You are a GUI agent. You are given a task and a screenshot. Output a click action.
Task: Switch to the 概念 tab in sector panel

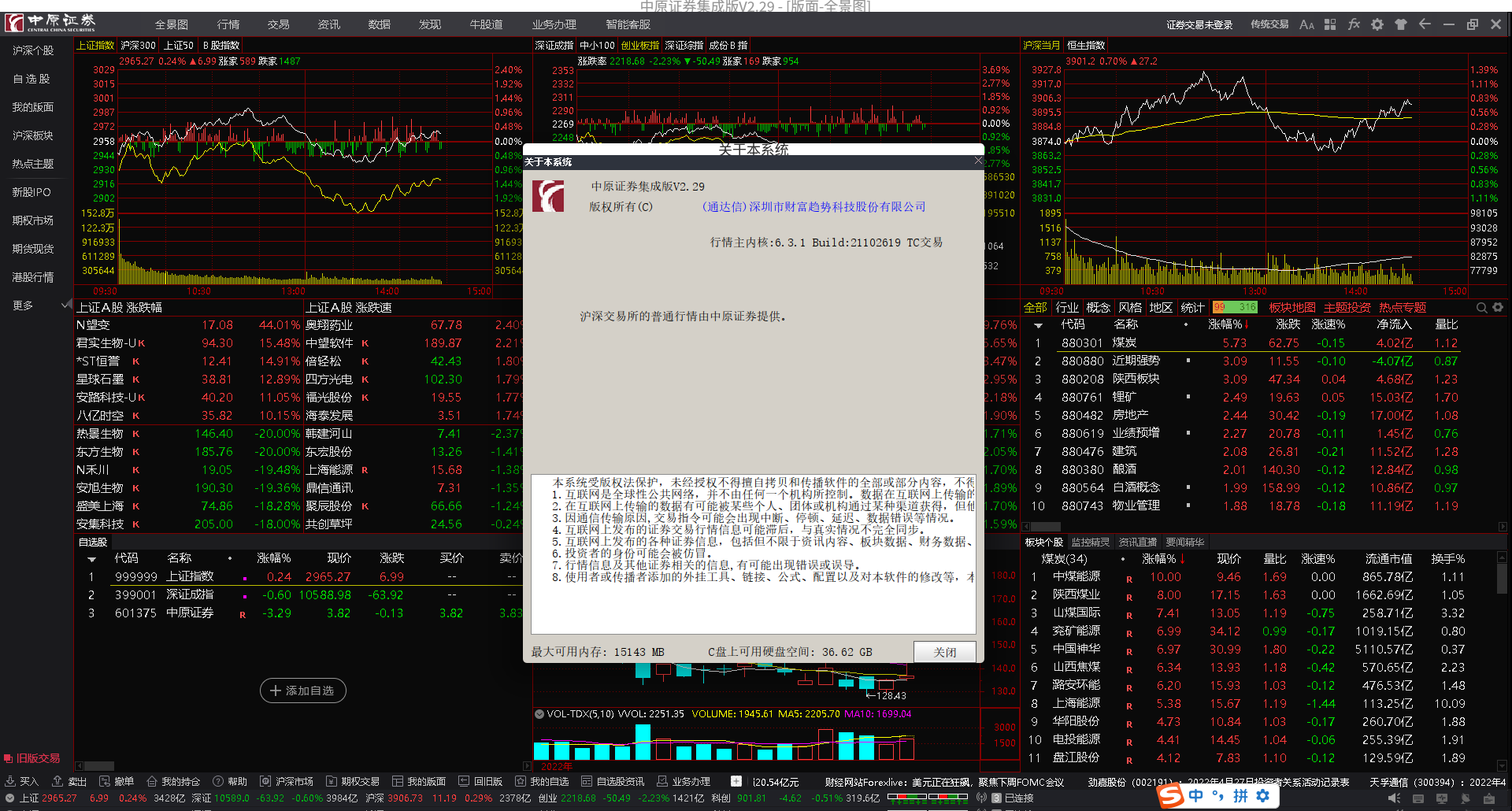point(1098,308)
